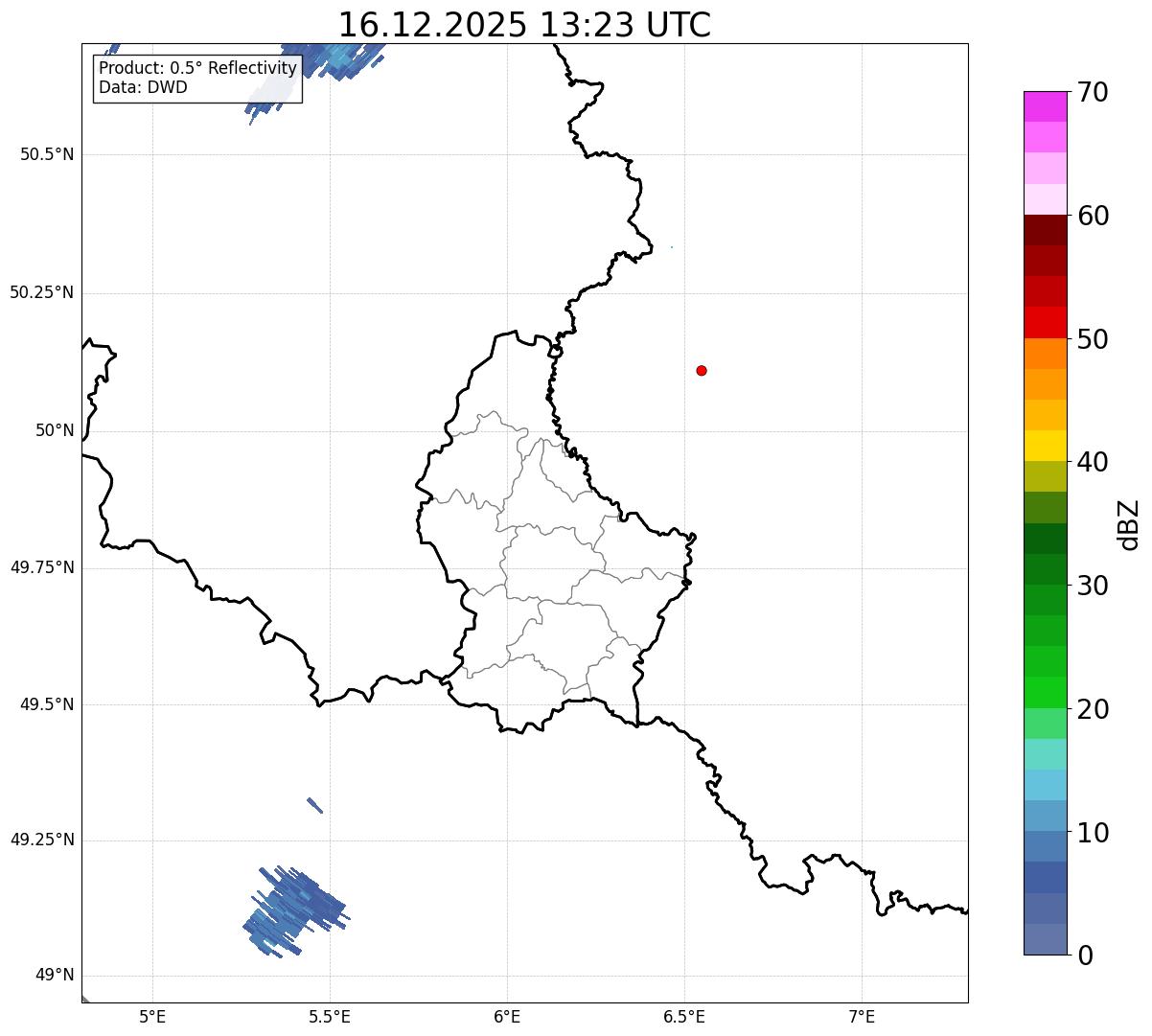Click the "Product: 0.5° Reflectivity" label
Image resolution: width=1152 pixels, height=1036 pixels.
(x=197, y=69)
